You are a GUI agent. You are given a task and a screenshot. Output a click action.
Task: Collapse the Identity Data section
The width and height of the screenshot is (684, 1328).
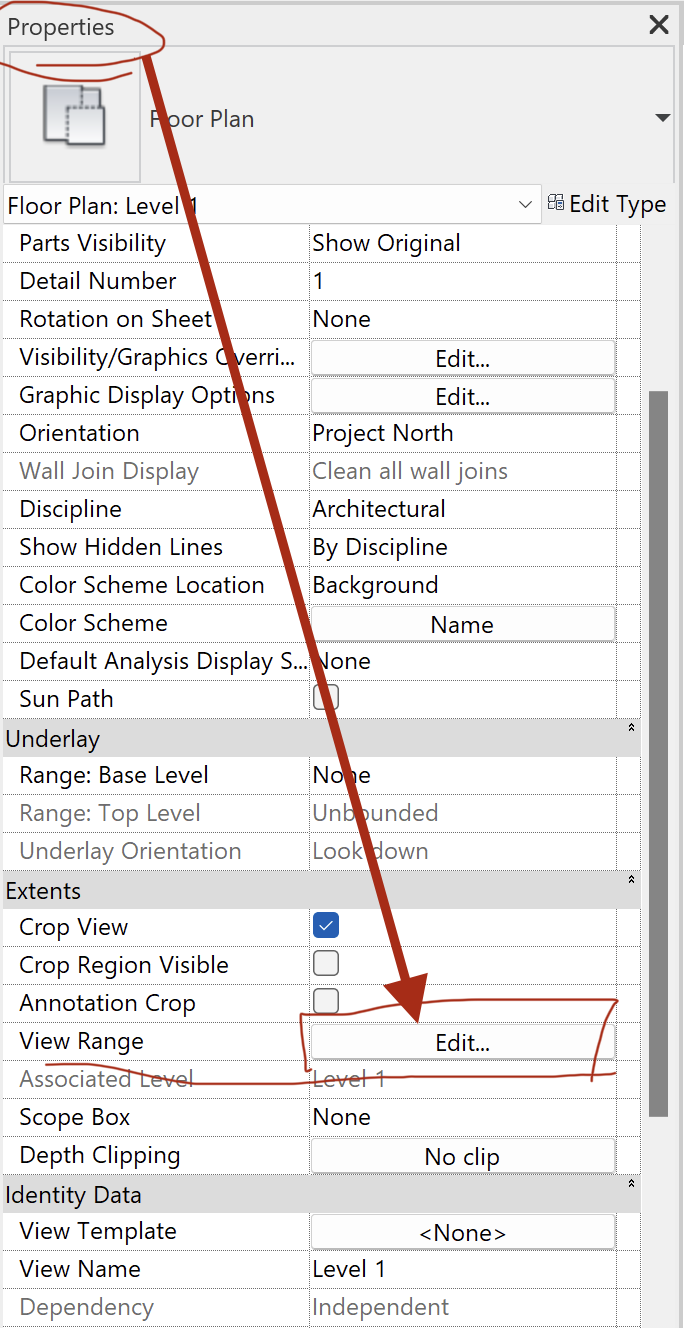(x=631, y=1185)
